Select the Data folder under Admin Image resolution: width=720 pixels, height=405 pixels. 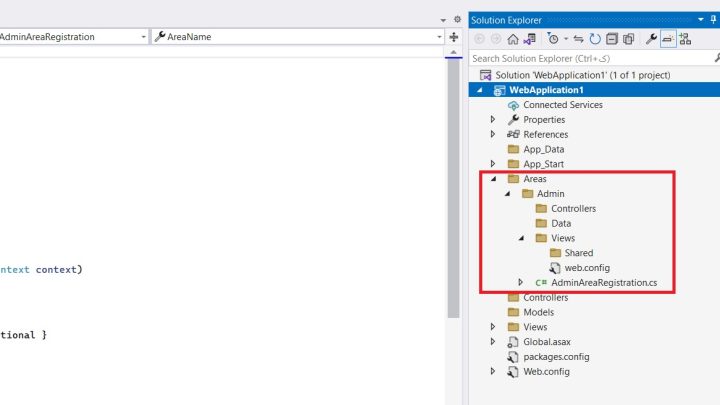[x=561, y=223]
